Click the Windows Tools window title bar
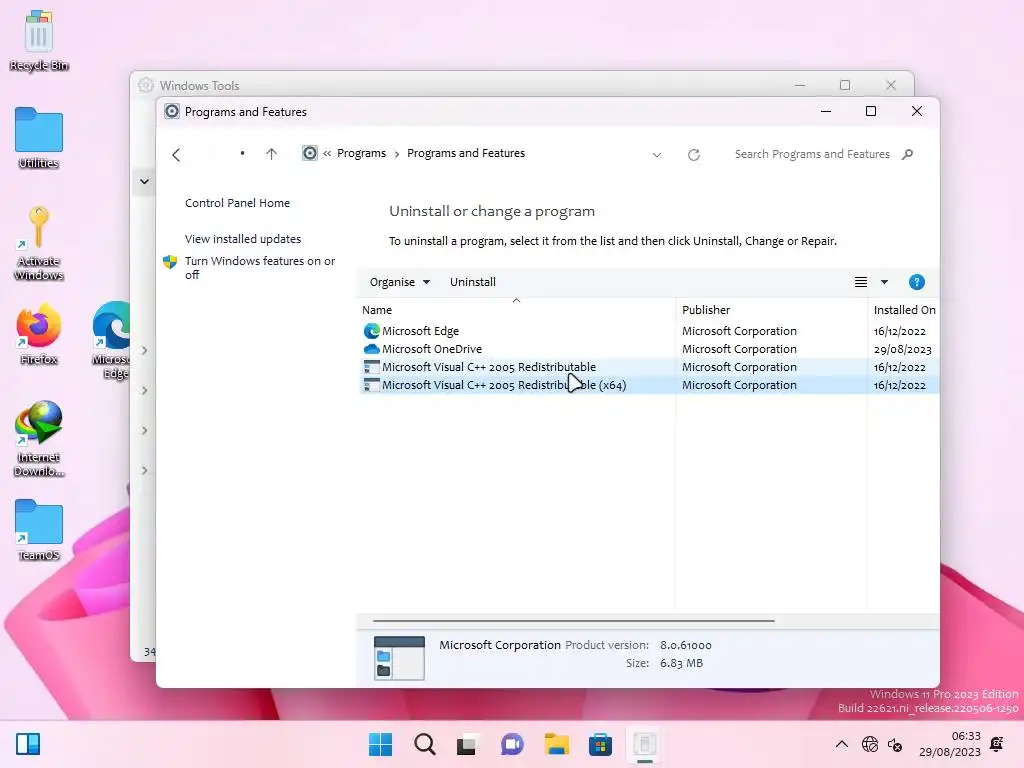 click(457, 86)
